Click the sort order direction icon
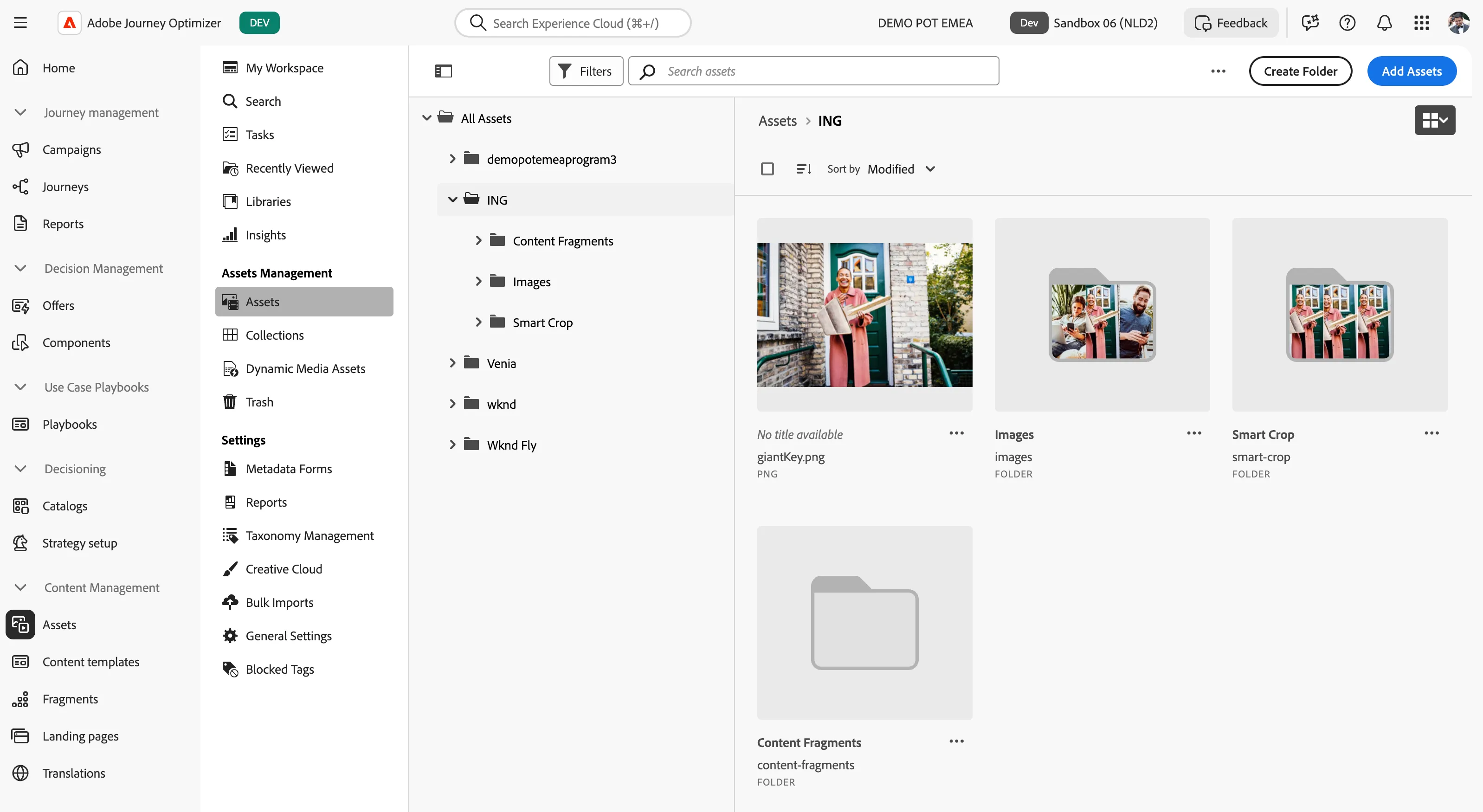Image resolution: width=1483 pixels, height=812 pixels. [x=804, y=169]
